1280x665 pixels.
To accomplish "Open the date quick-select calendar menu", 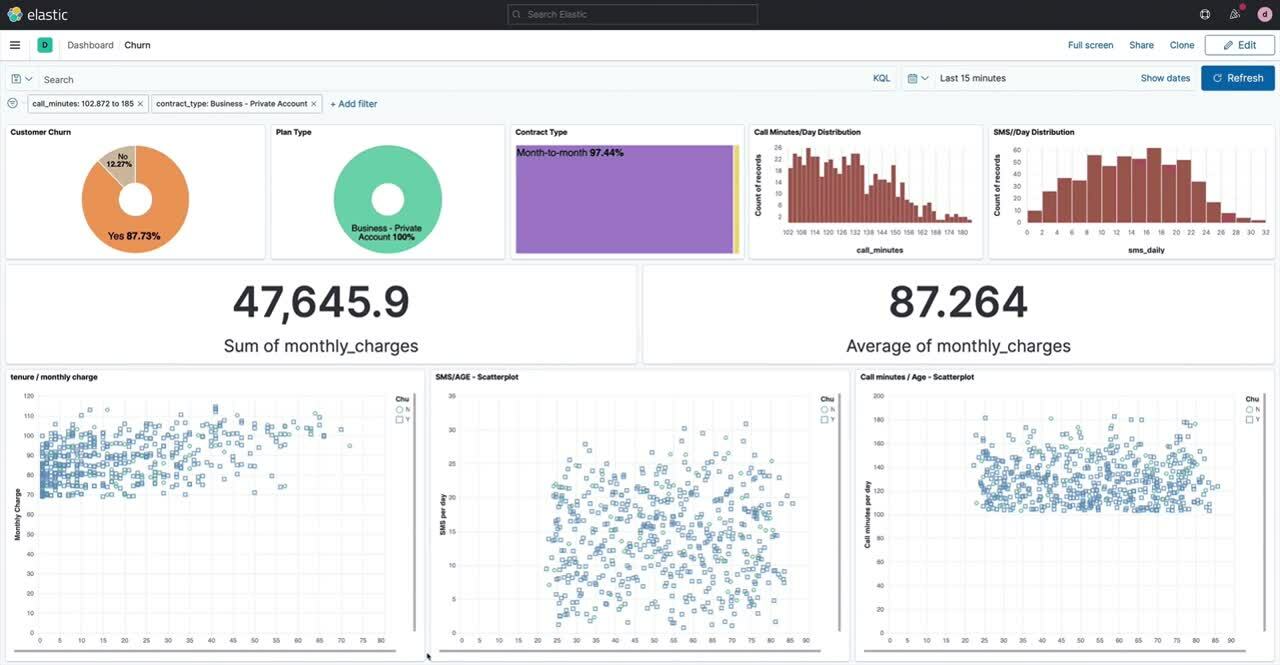I will [x=918, y=78].
